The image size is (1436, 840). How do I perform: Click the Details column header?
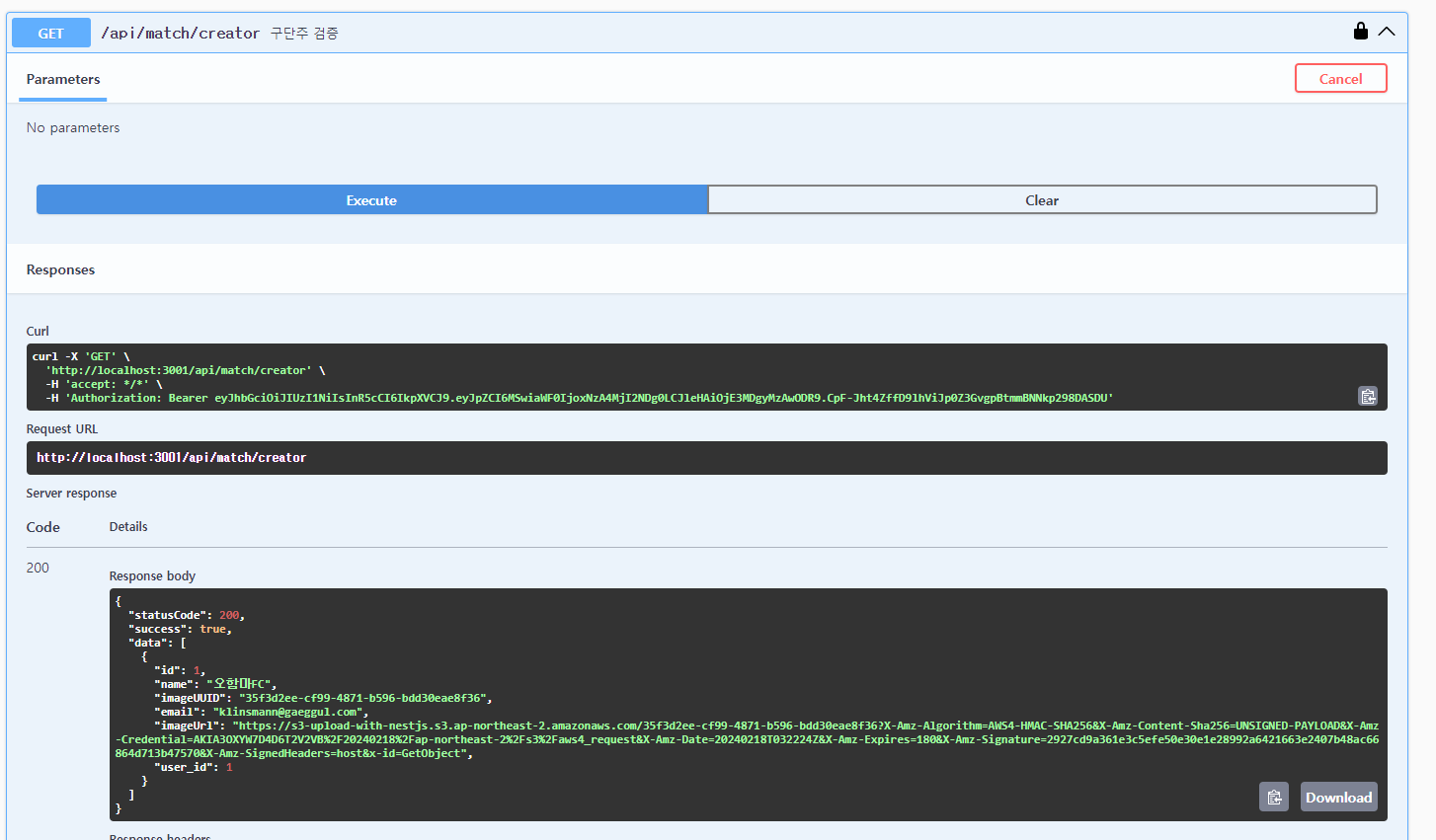pyautogui.click(x=128, y=527)
